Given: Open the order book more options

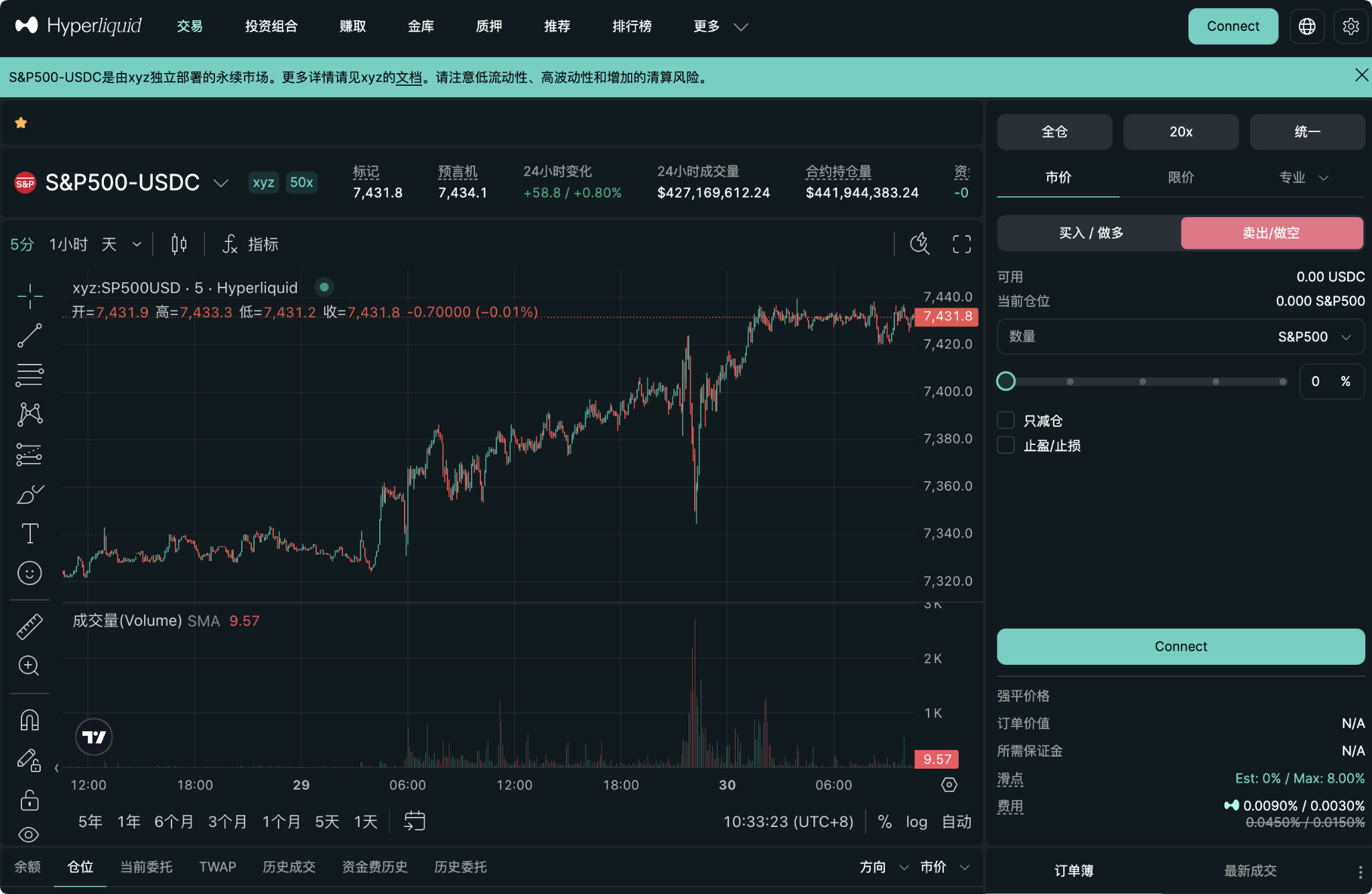Looking at the screenshot, I should (x=1360, y=871).
